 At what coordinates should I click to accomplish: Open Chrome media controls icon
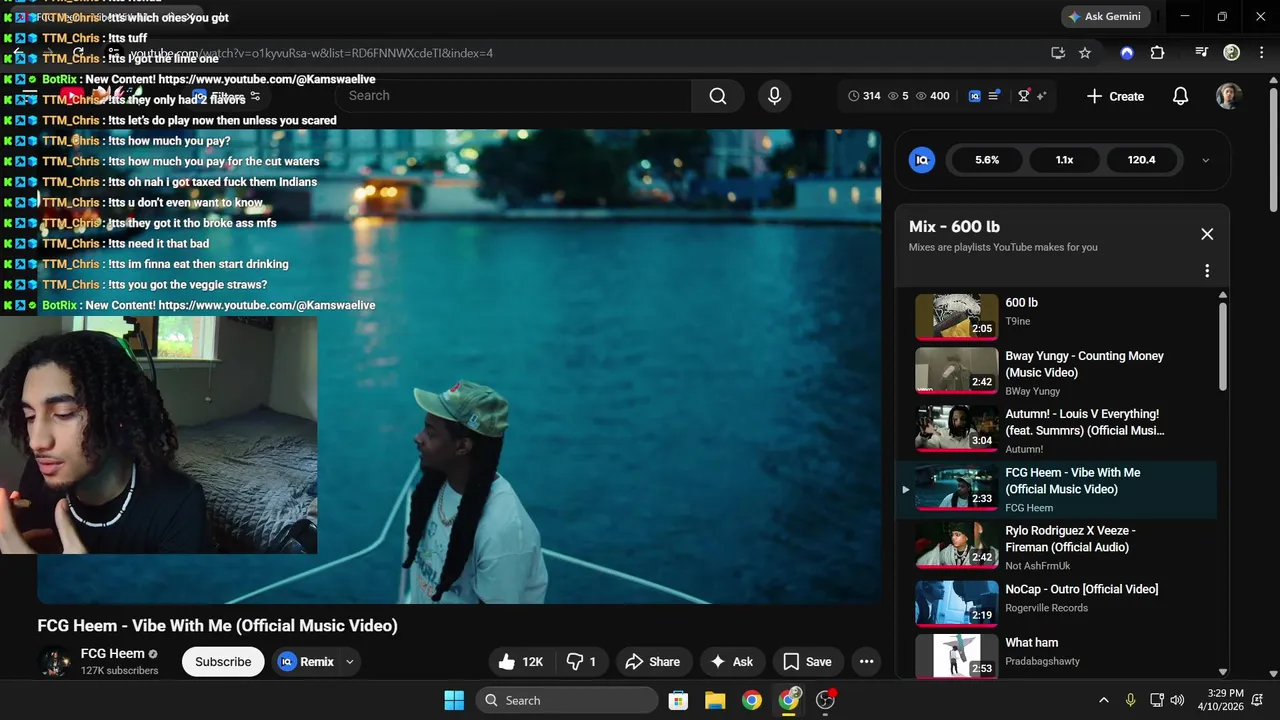1202,53
